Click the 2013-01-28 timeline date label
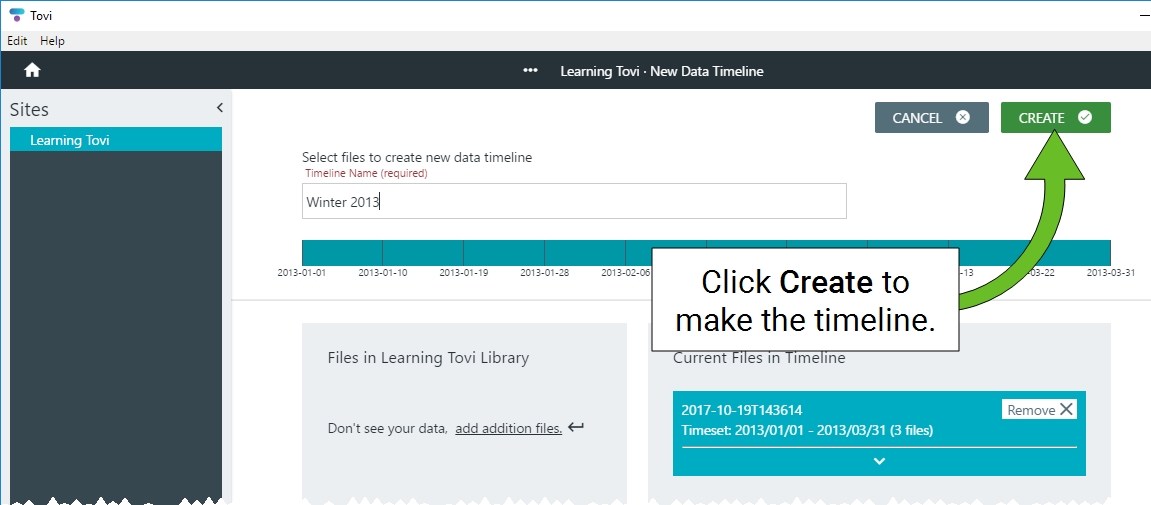 [x=545, y=272]
